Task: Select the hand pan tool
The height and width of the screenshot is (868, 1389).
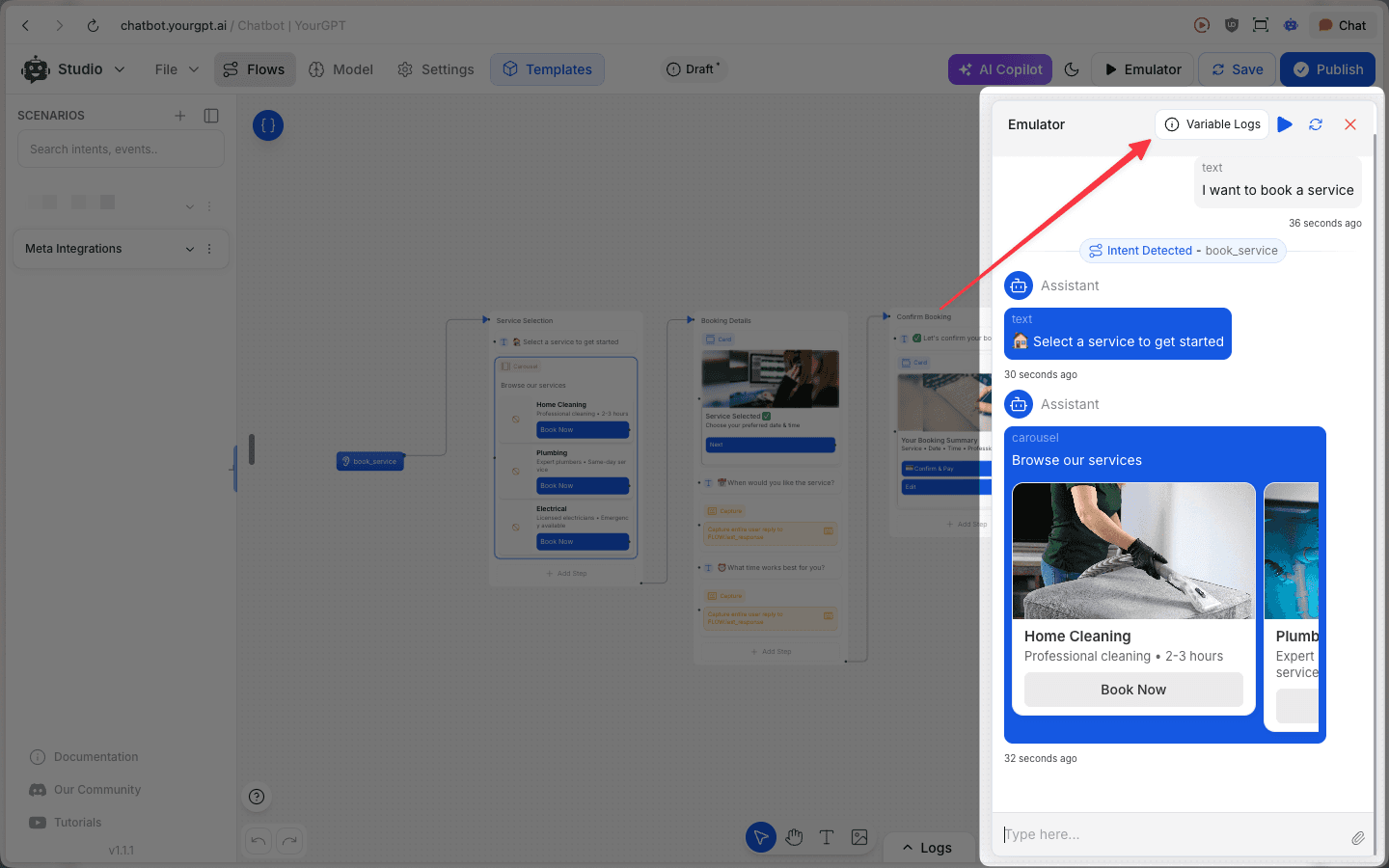Action: pyautogui.click(x=794, y=837)
